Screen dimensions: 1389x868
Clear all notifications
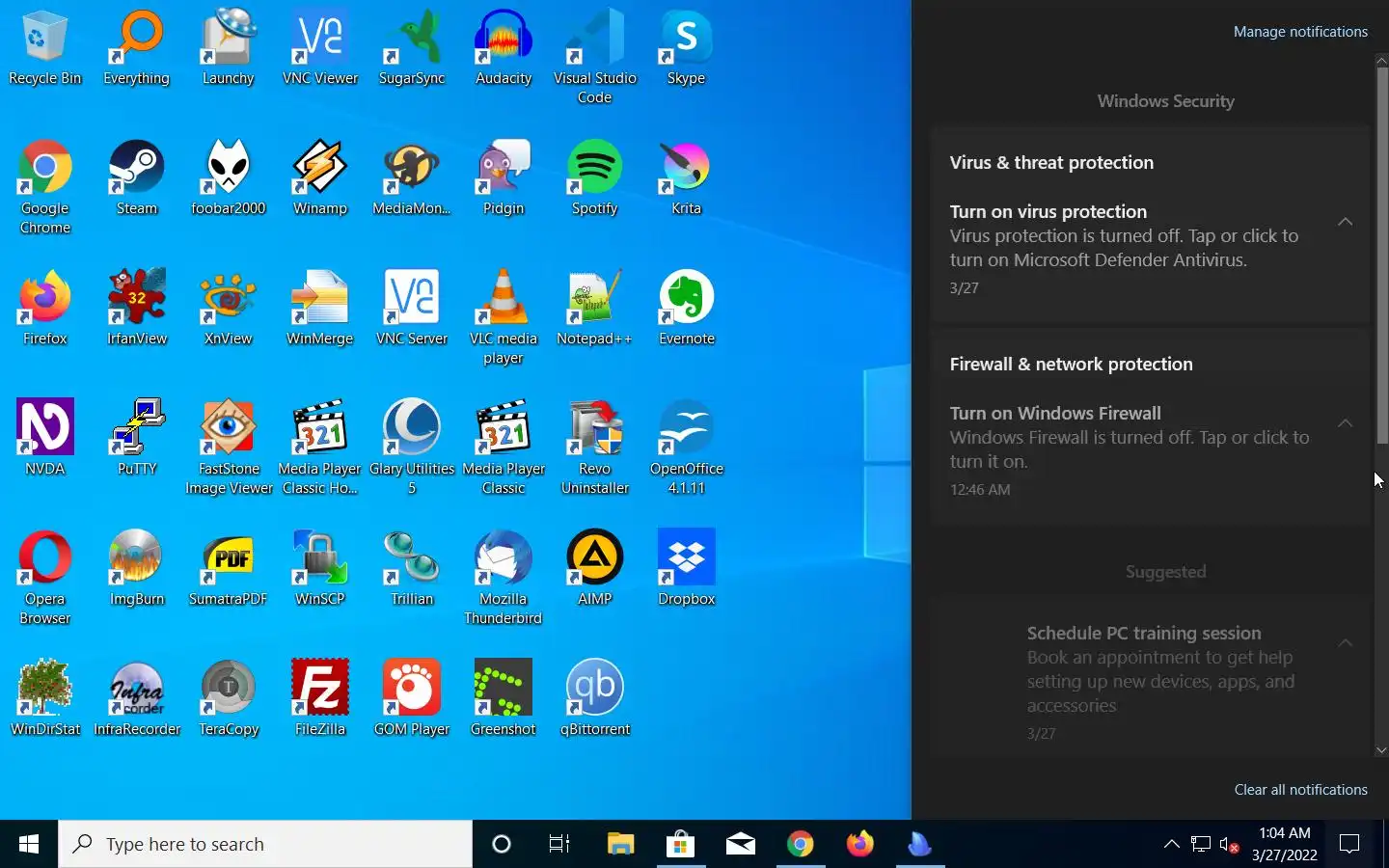(1300, 790)
